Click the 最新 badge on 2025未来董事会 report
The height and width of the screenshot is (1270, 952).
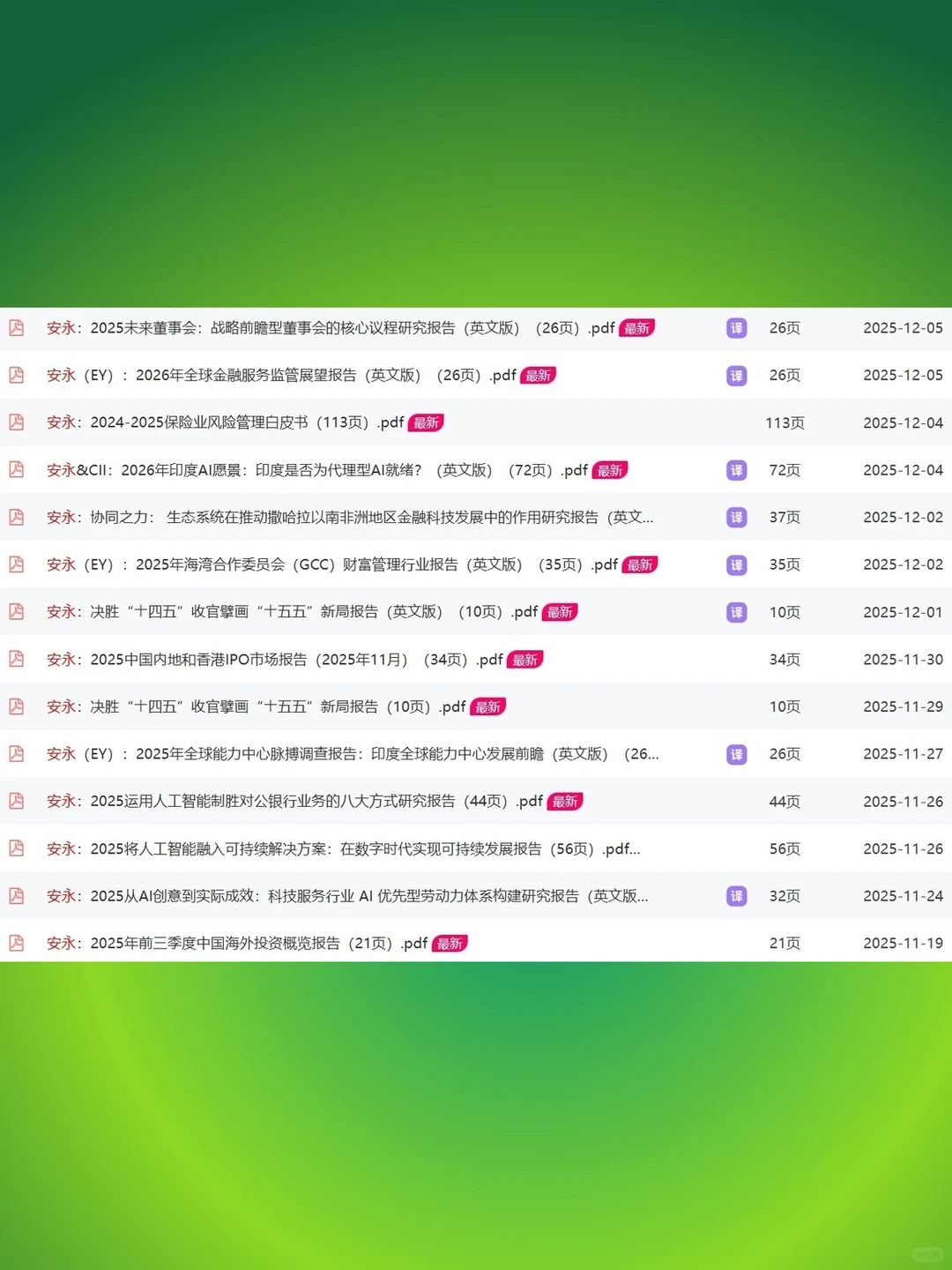pyautogui.click(x=637, y=328)
